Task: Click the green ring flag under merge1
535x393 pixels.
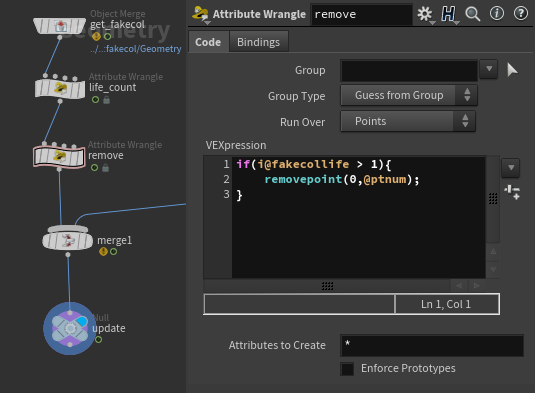Action: [x=114, y=252]
